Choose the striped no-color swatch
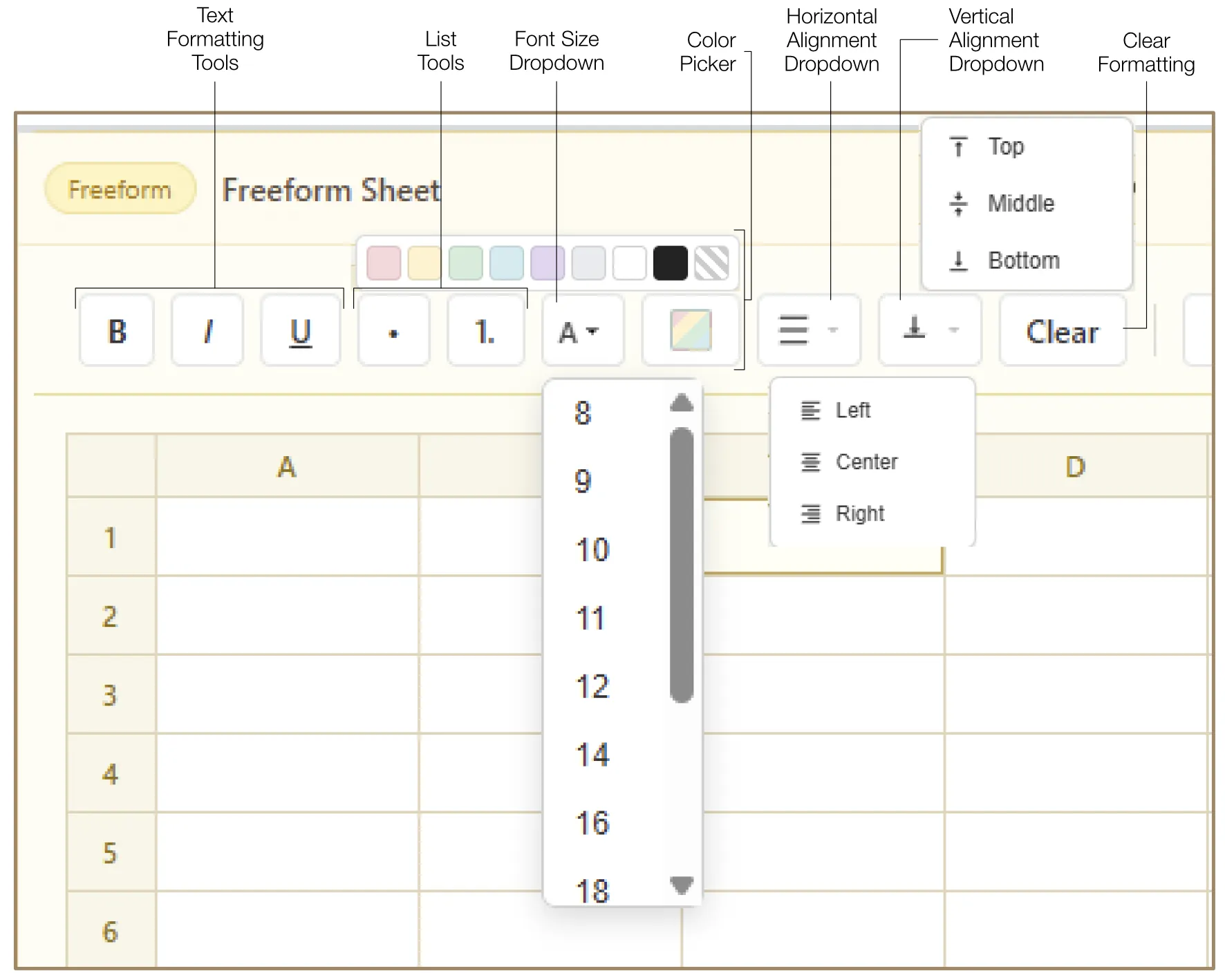Image resolution: width=1225 pixels, height=980 pixels. pyautogui.click(x=711, y=263)
